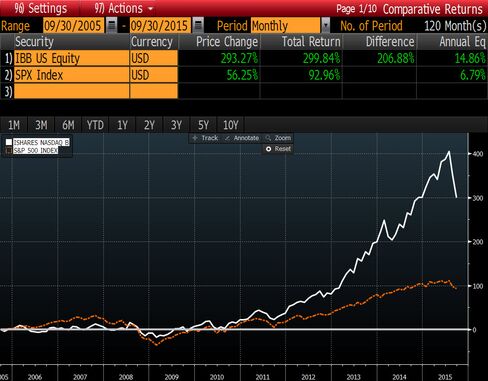Screen dimensions: 488x381
Task: Edit the start date 09/30/2005 field
Action: pyautogui.click(x=73, y=25)
